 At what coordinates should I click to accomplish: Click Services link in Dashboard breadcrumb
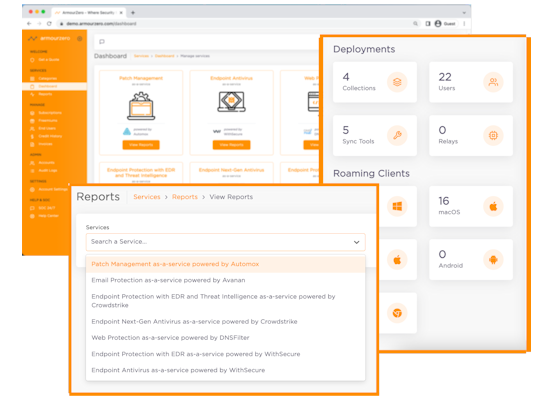[141, 56]
